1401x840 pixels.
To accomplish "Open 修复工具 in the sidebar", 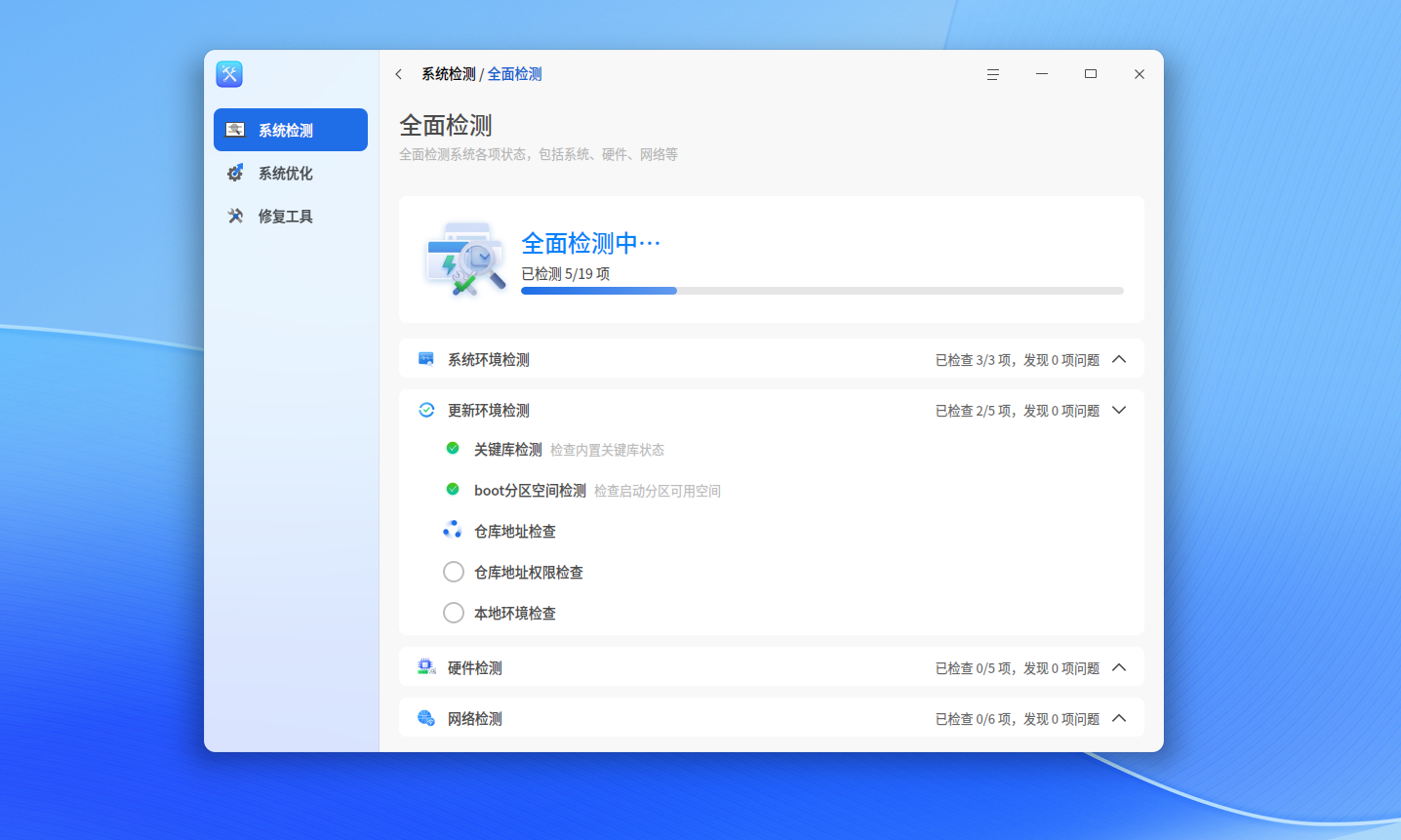I will point(291,216).
